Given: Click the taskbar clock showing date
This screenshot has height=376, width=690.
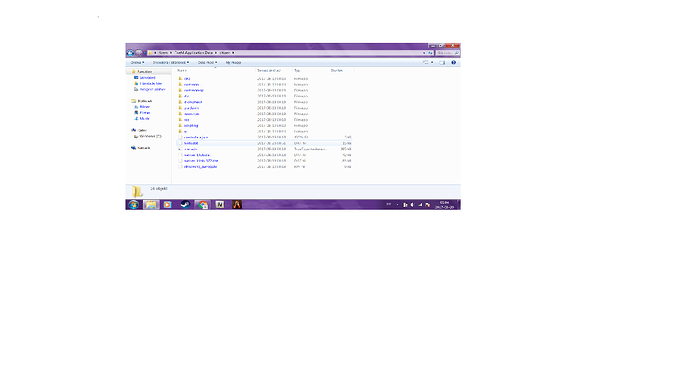Looking at the screenshot, I should click(444, 205).
